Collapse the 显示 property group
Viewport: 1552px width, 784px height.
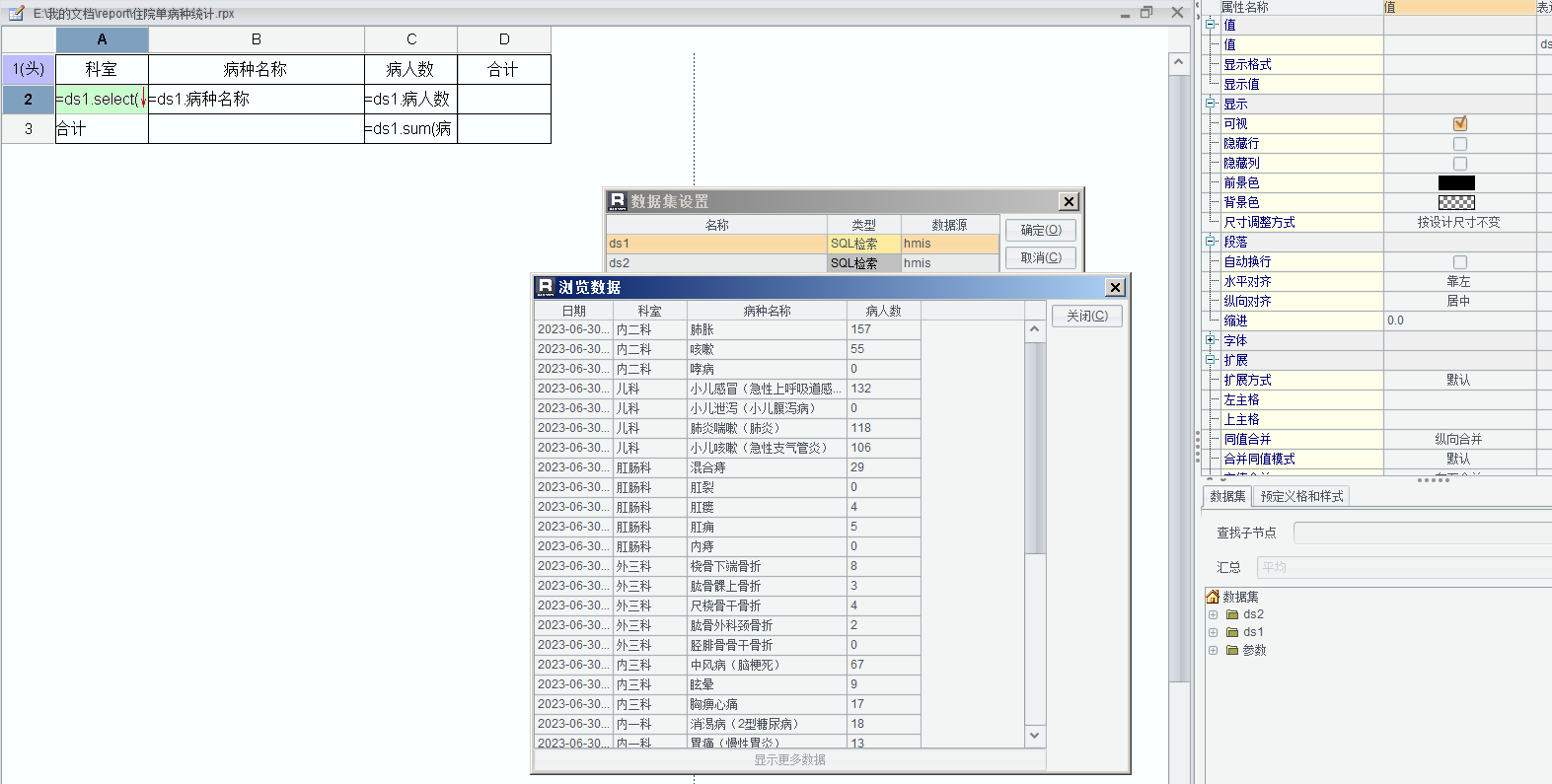coord(1211,104)
